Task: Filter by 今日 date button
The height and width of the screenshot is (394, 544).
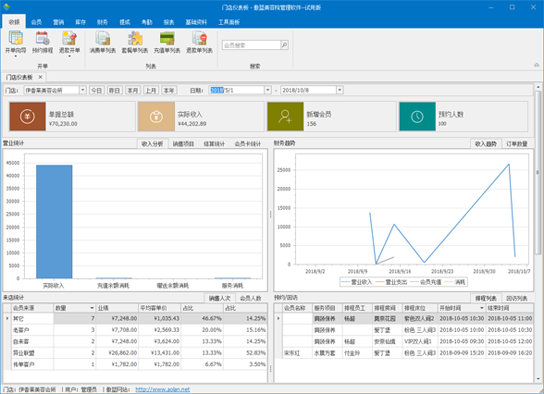Action: click(x=96, y=90)
